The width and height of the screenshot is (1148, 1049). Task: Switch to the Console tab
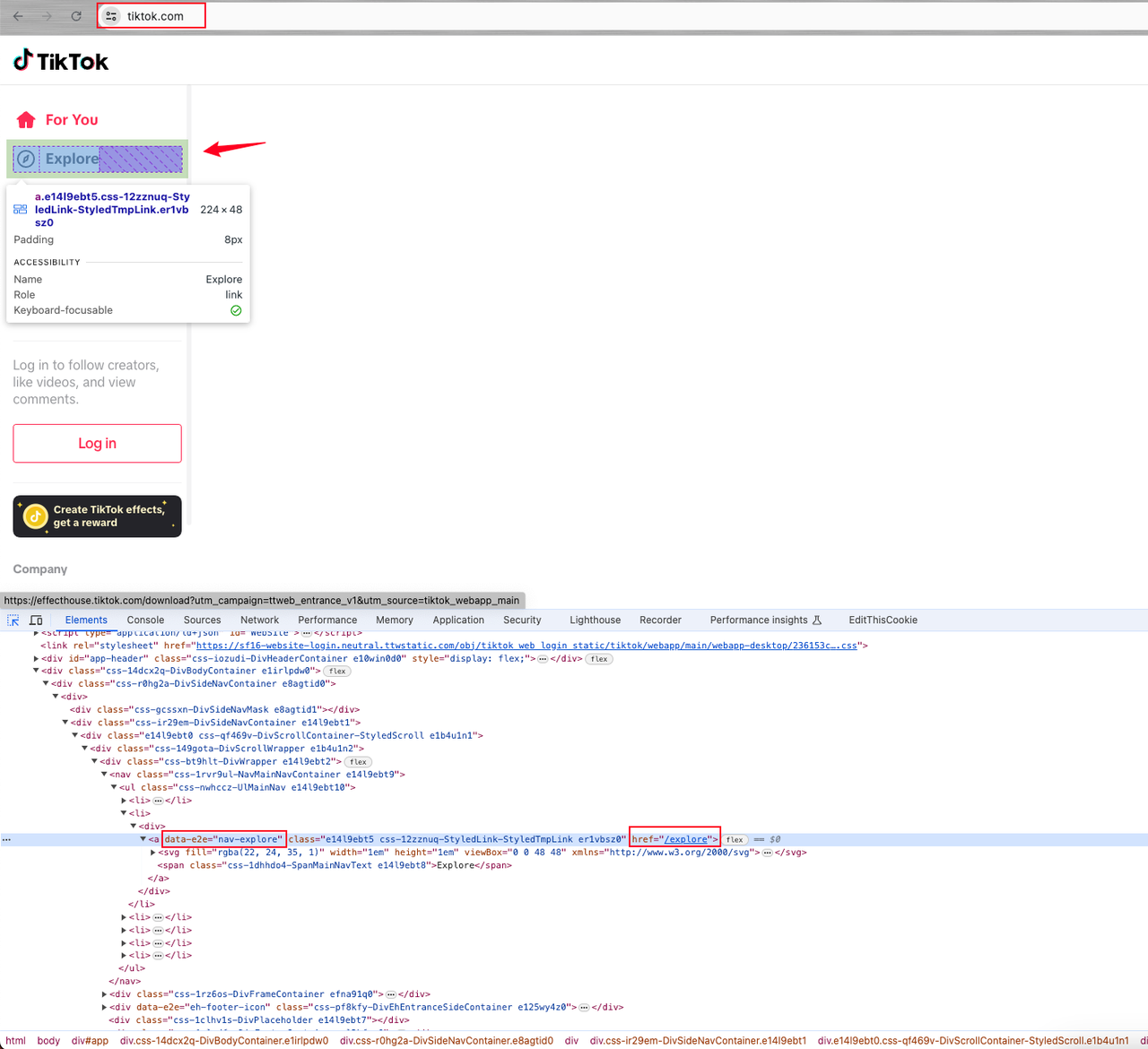(x=145, y=620)
